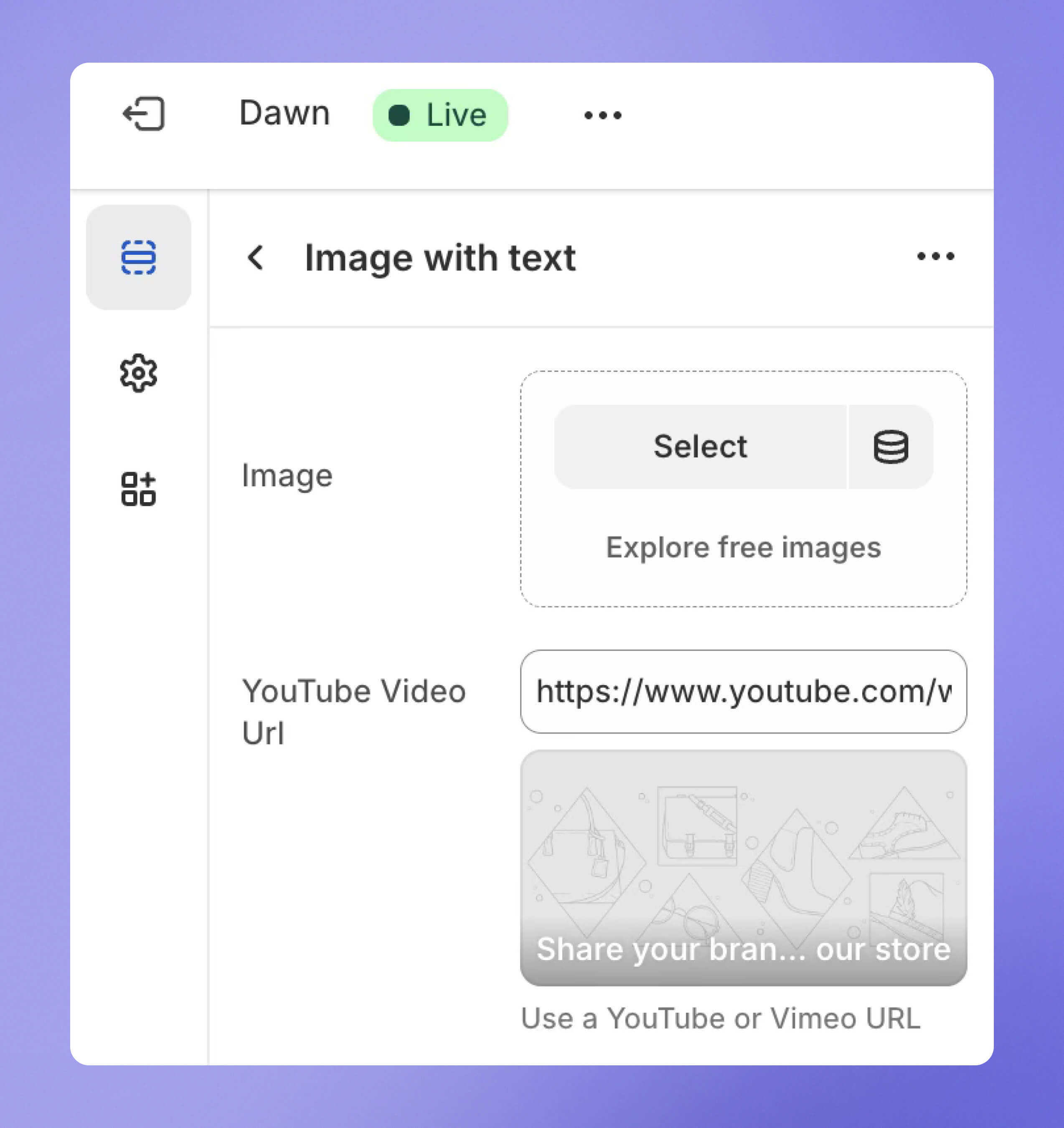The height and width of the screenshot is (1128, 1064).
Task: Click the Dawn theme name
Action: click(x=284, y=114)
